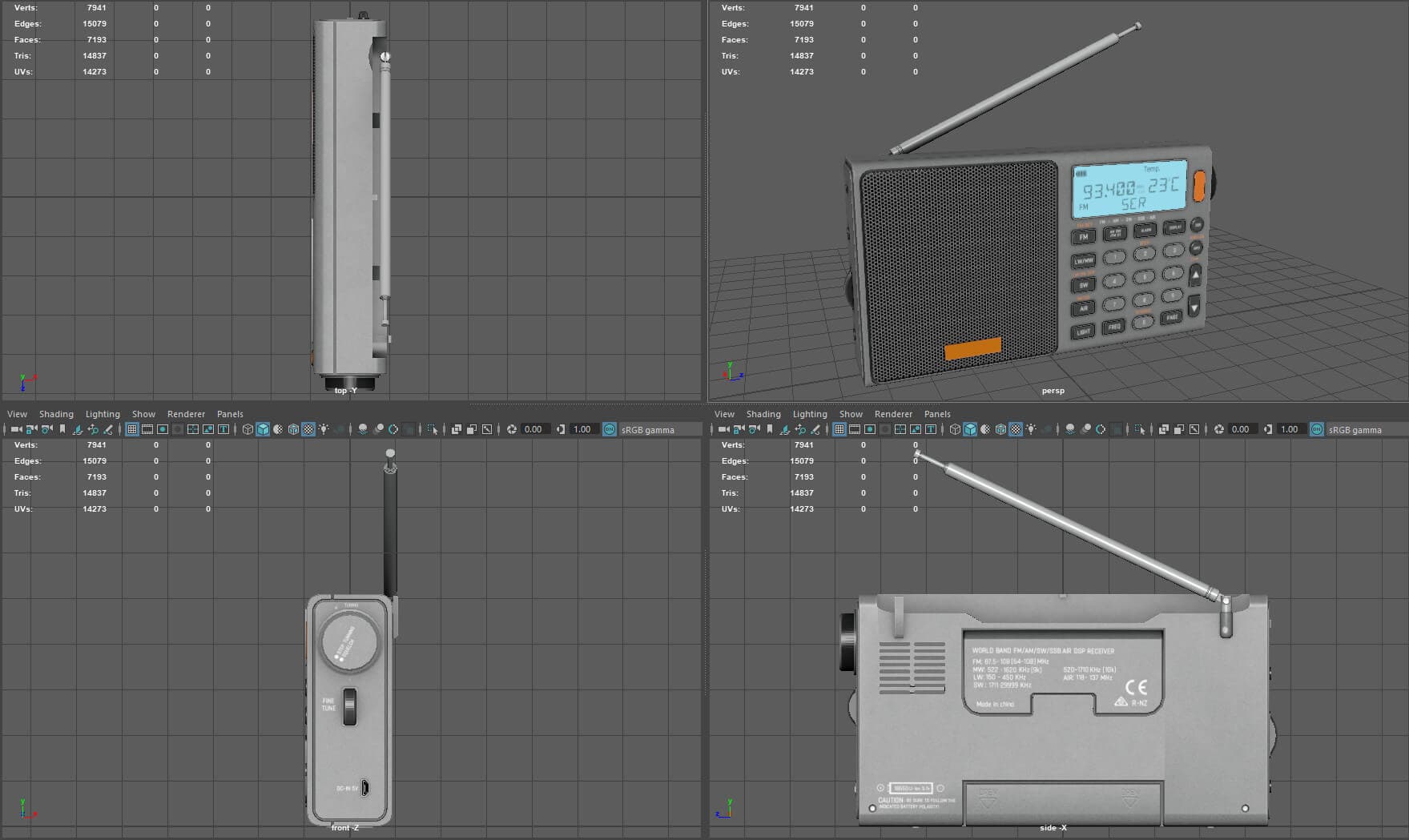Click Screen Space Ambient Occlusion icon in front-view toolbar
The image size is (1409, 840).
(363, 429)
